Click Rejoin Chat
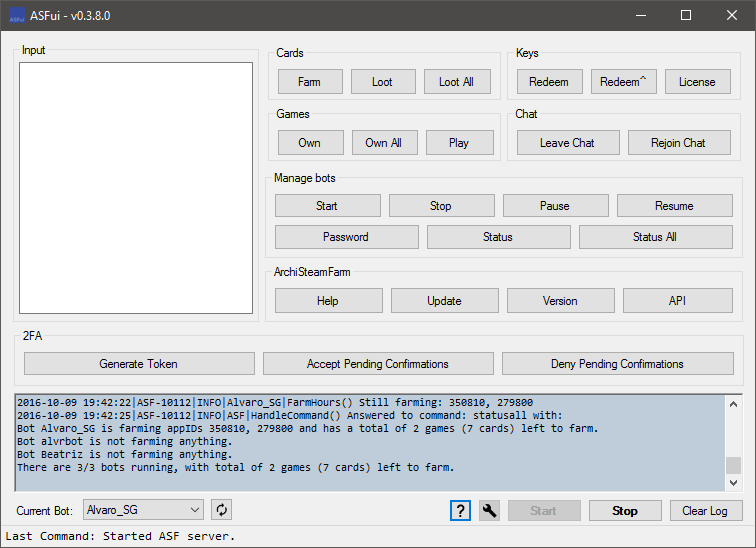The width and height of the screenshot is (756, 548). pyautogui.click(x=679, y=143)
